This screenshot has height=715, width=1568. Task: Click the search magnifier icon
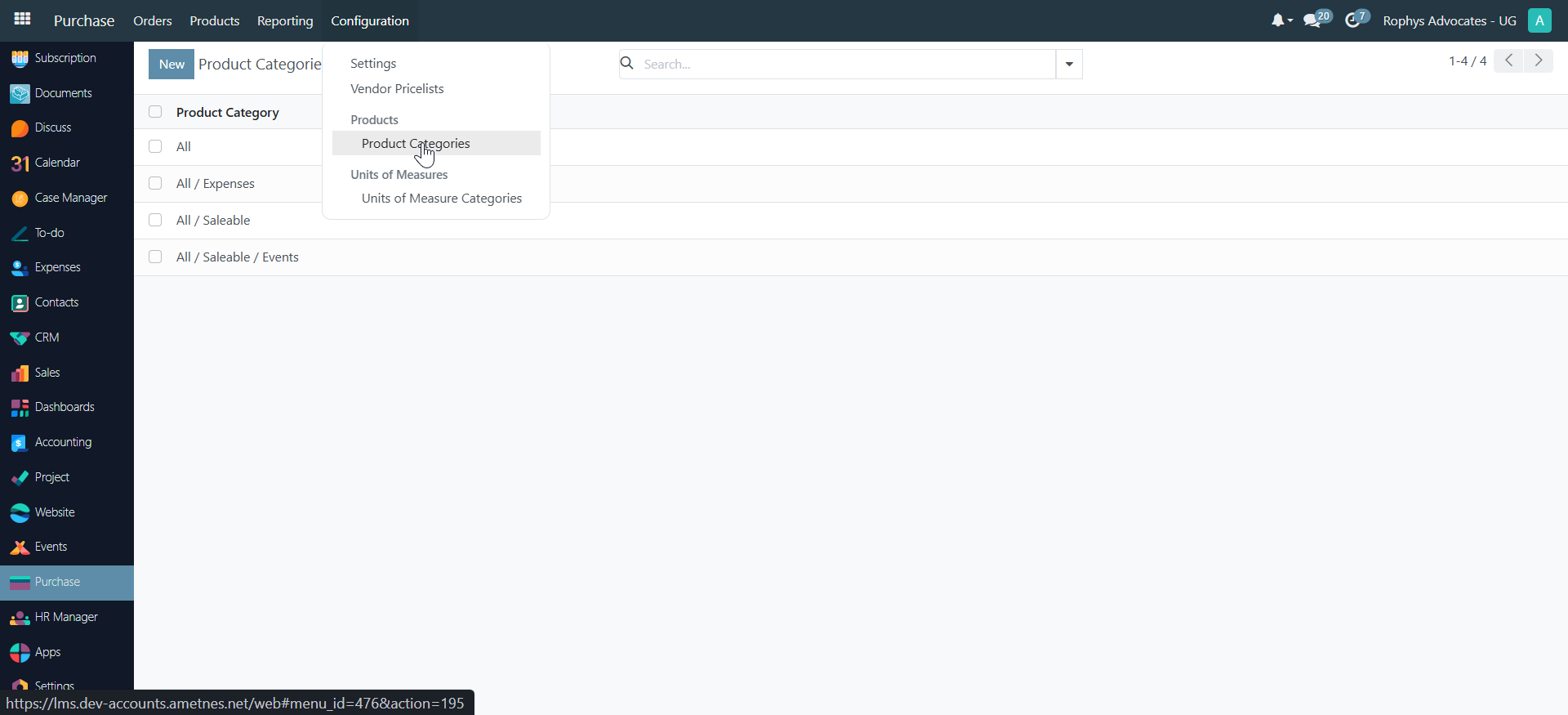[x=627, y=63]
